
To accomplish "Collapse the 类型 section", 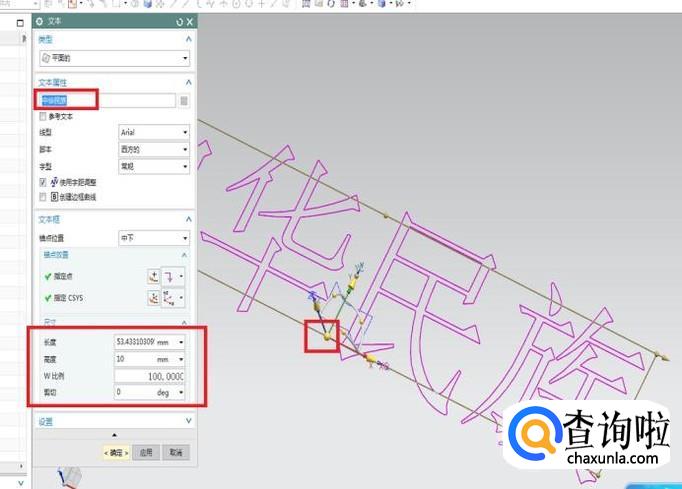I will [188, 39].
